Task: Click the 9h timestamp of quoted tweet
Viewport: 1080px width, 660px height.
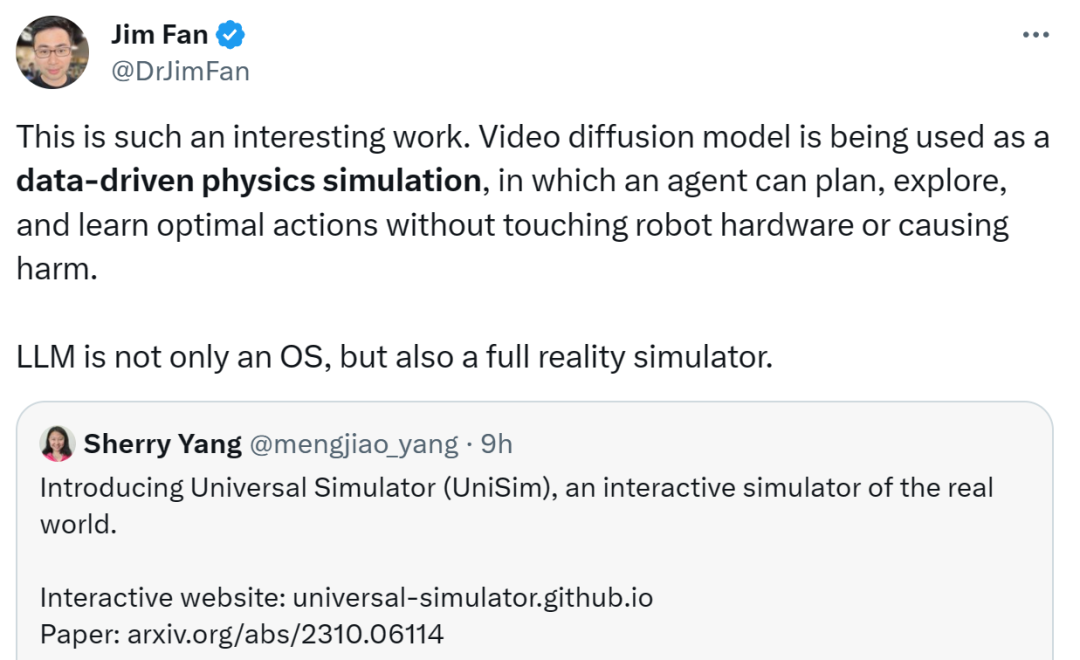Action: 496,443
